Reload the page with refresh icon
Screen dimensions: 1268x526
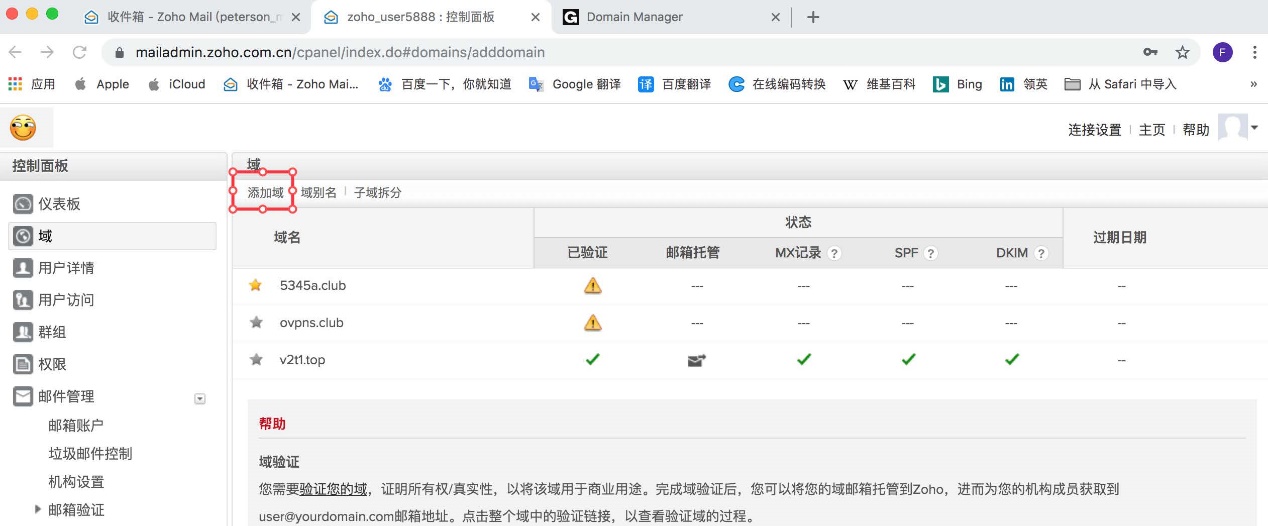pyautogui.click(x=79, y=52)
